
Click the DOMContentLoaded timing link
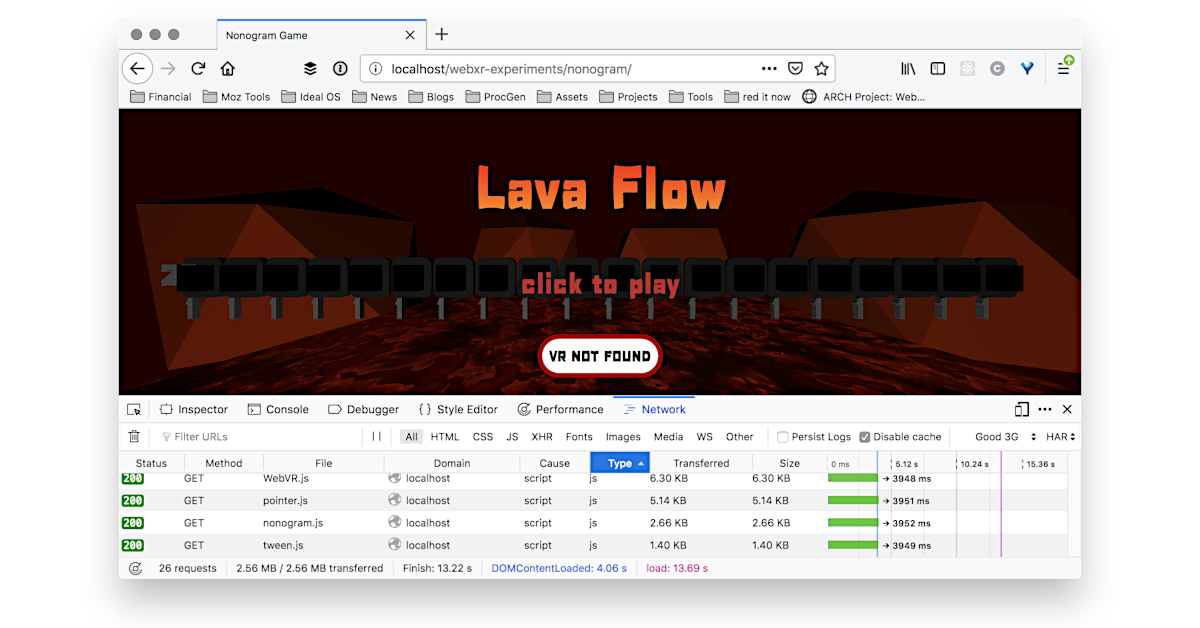click(558, 567)
